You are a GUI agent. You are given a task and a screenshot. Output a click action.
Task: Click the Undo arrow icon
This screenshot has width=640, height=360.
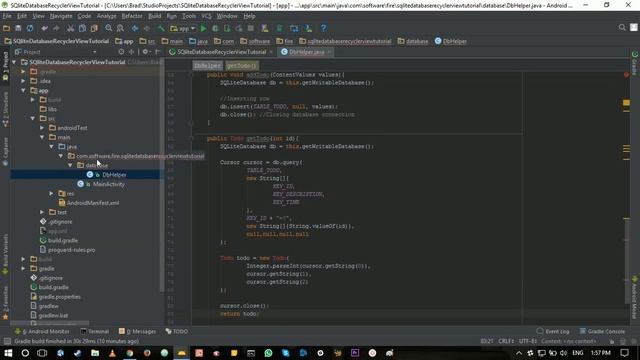pyautogui.click(x=44, y=28)
